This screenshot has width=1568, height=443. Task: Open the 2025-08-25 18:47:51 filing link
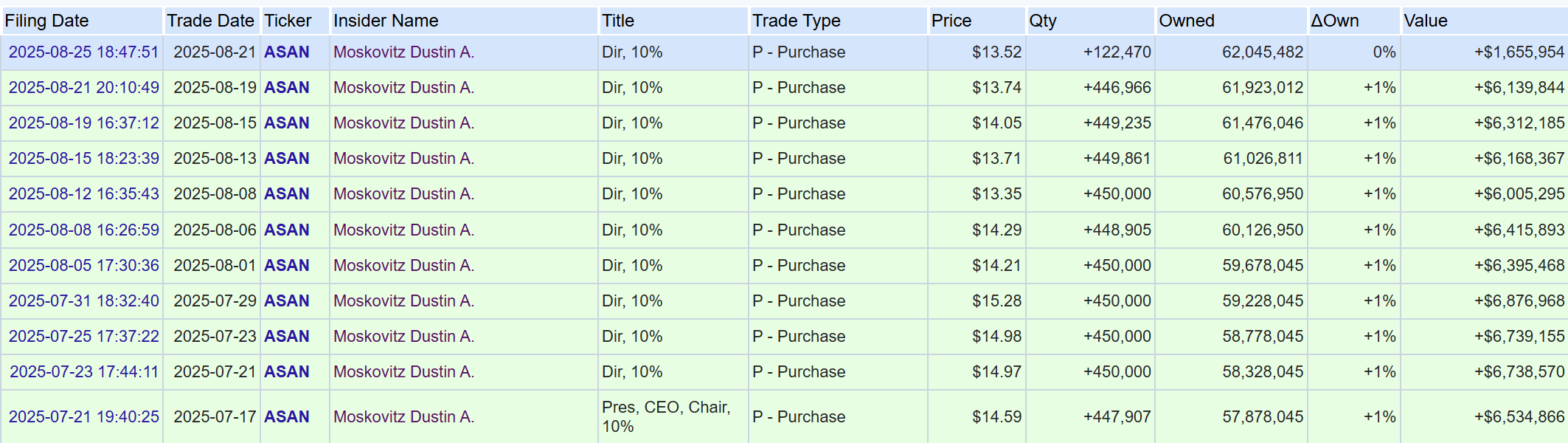tap(83, 52)
